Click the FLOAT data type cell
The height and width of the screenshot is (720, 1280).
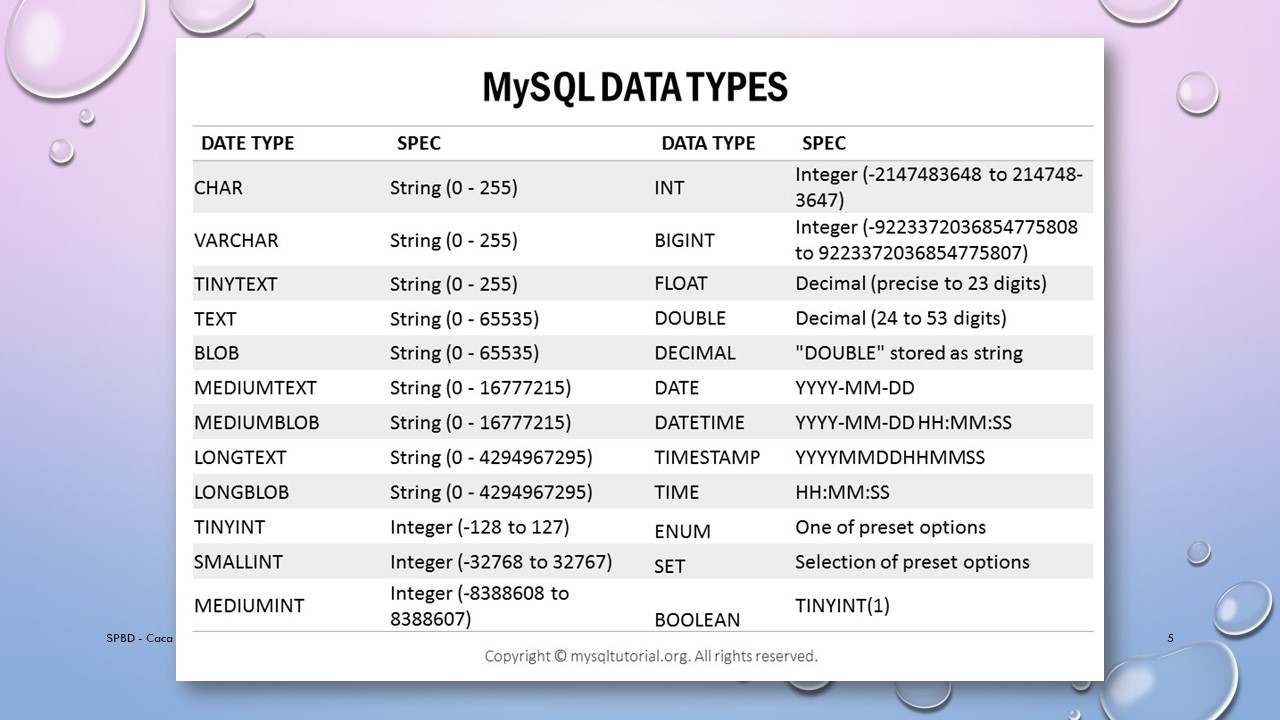tap(681, 284)
